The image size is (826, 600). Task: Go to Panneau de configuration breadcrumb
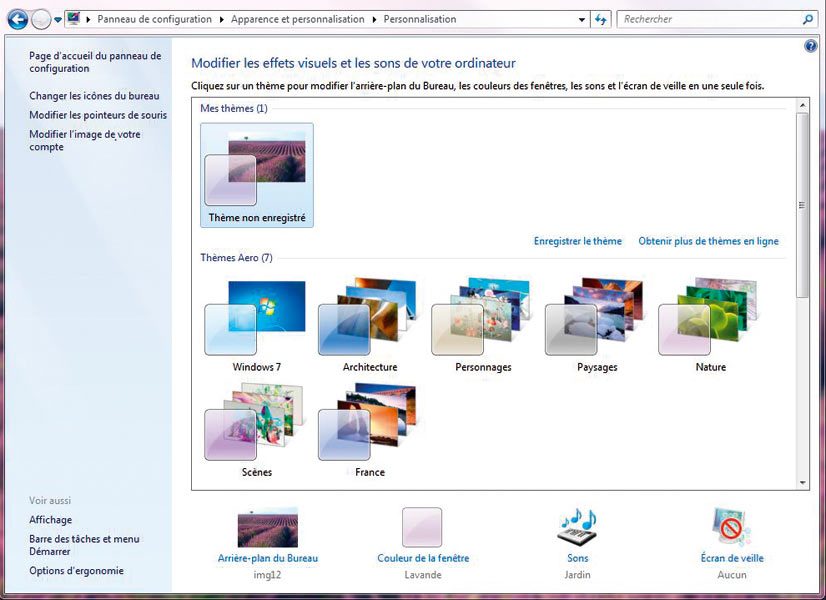[154, 19]
